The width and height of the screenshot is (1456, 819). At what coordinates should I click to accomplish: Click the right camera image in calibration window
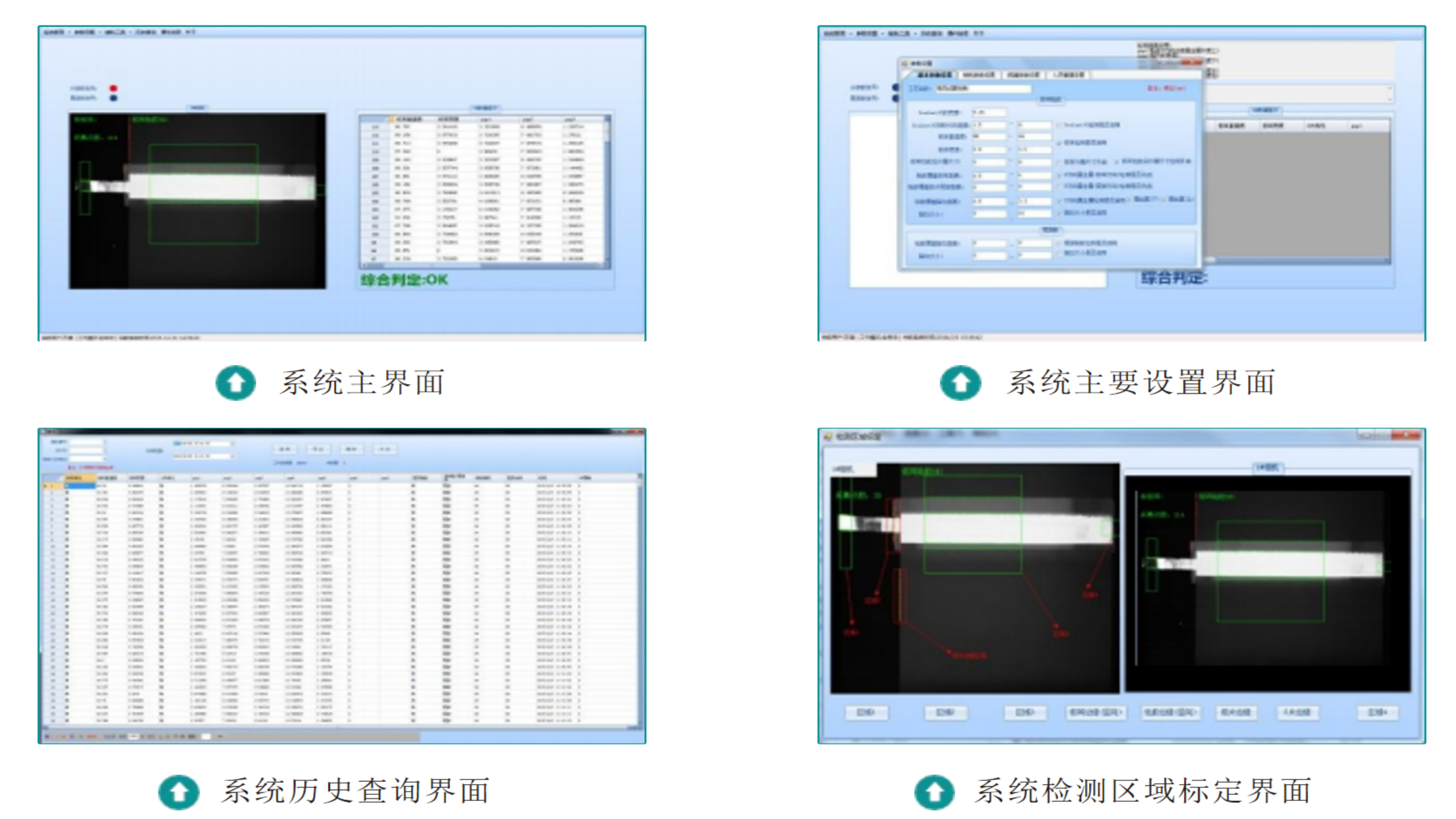pos(1268,584)
